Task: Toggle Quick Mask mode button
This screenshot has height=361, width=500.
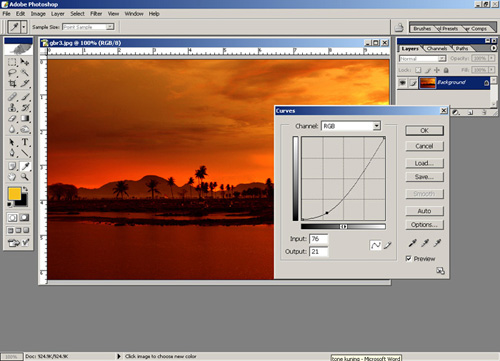Action: (x=25, y=218)
